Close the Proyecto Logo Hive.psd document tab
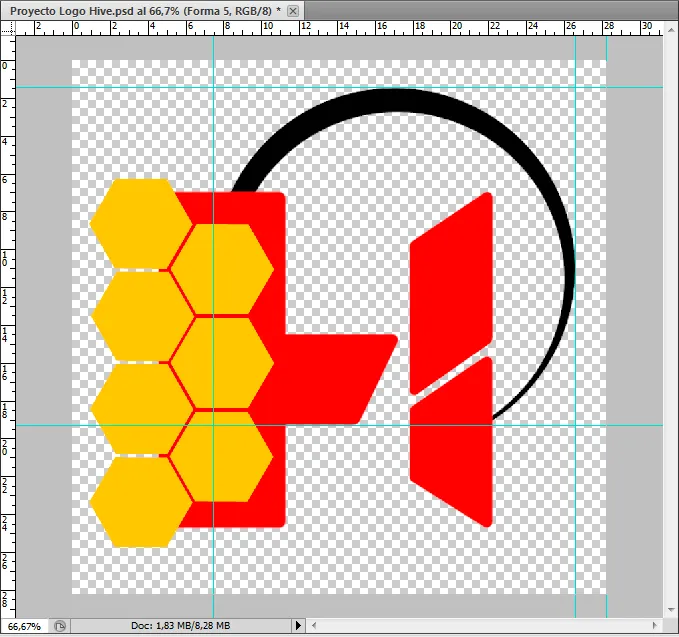Image resolution: width=679 pixels, height=637 pixels. [x=293, y=11]
